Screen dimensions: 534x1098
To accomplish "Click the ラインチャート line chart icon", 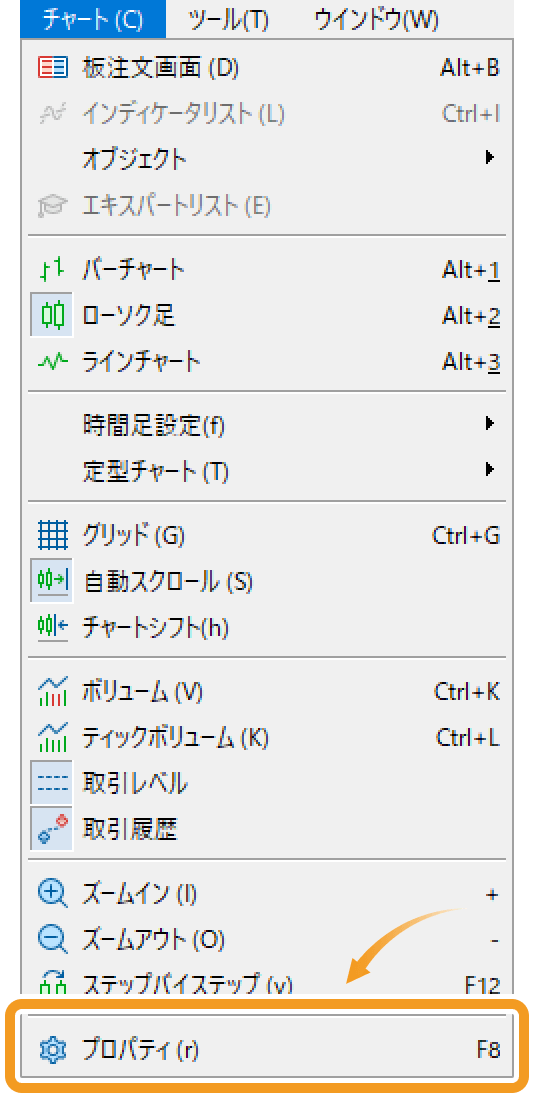I will click(x=52, y=362).
